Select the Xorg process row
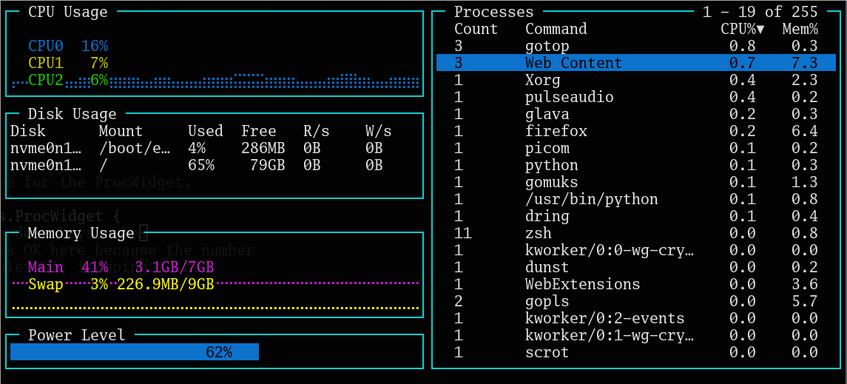Screen dimensions: 847x384 point(636,80)
